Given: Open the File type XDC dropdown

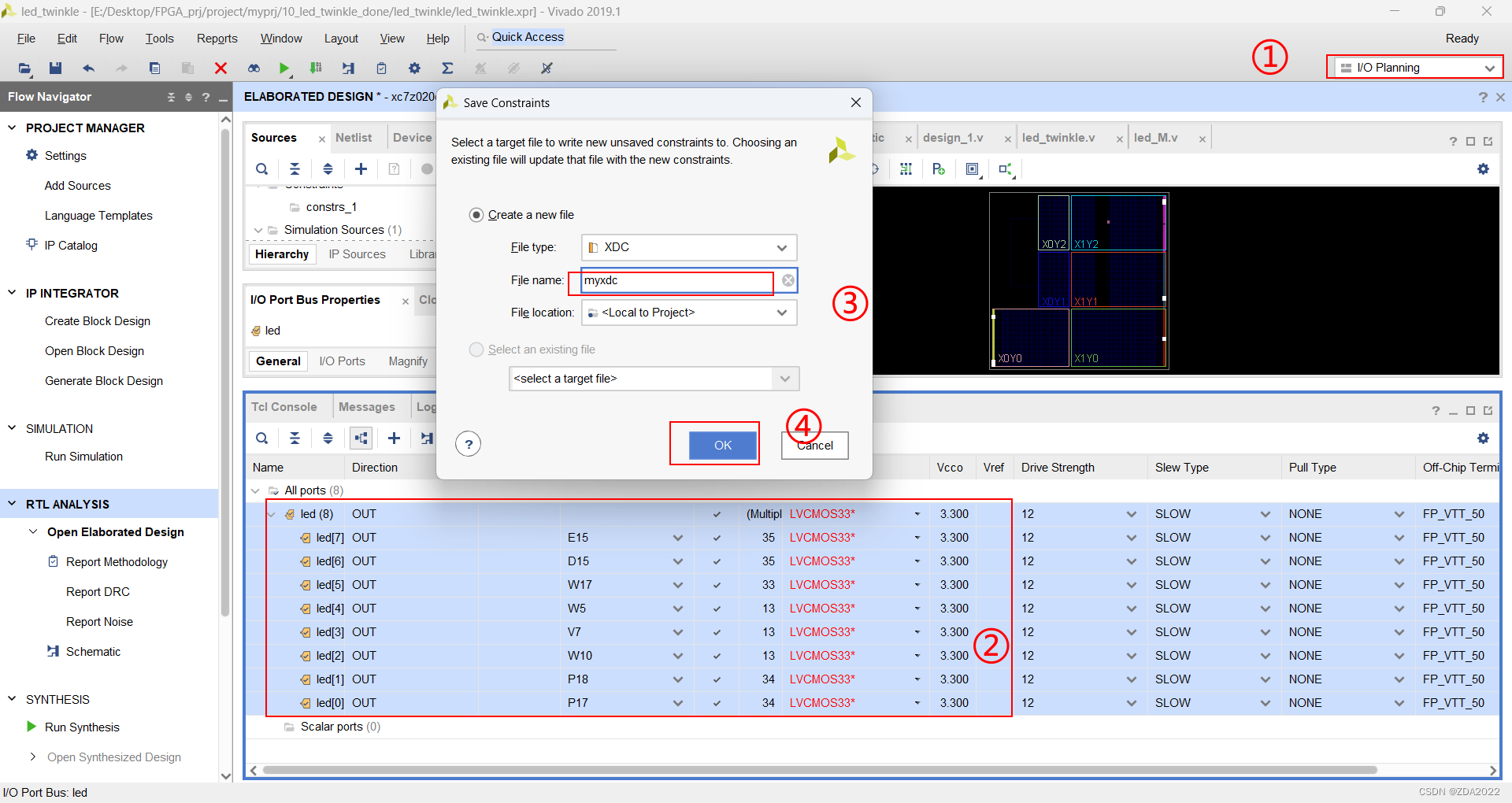Looking at the screenshot, I should click(689, 247).
